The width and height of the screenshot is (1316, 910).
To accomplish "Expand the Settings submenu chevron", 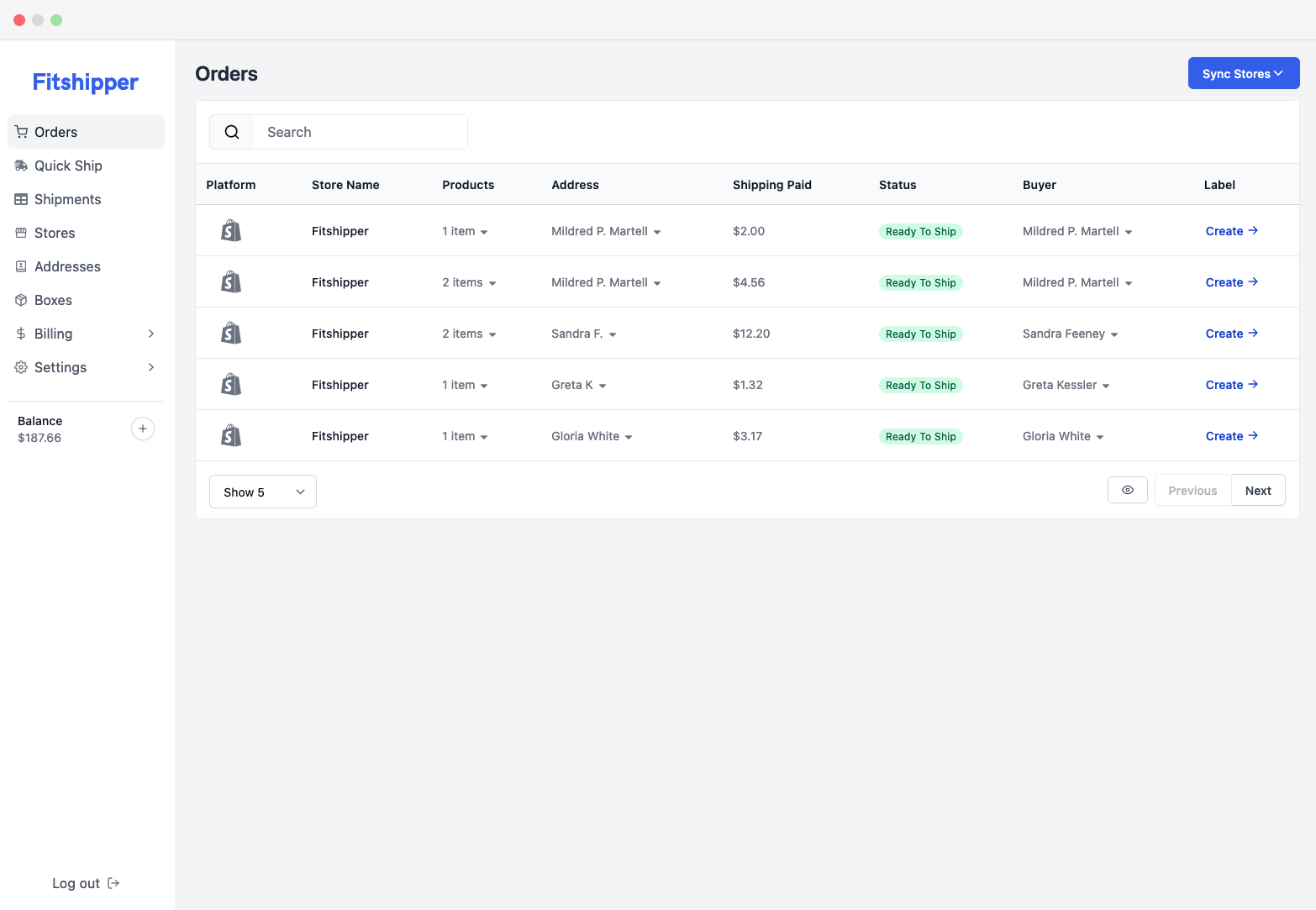I will tap(151, 367).
